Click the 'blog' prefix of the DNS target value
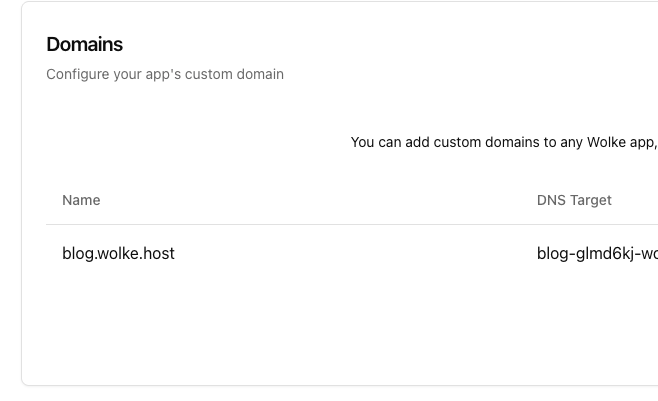 tap(552, 254)
